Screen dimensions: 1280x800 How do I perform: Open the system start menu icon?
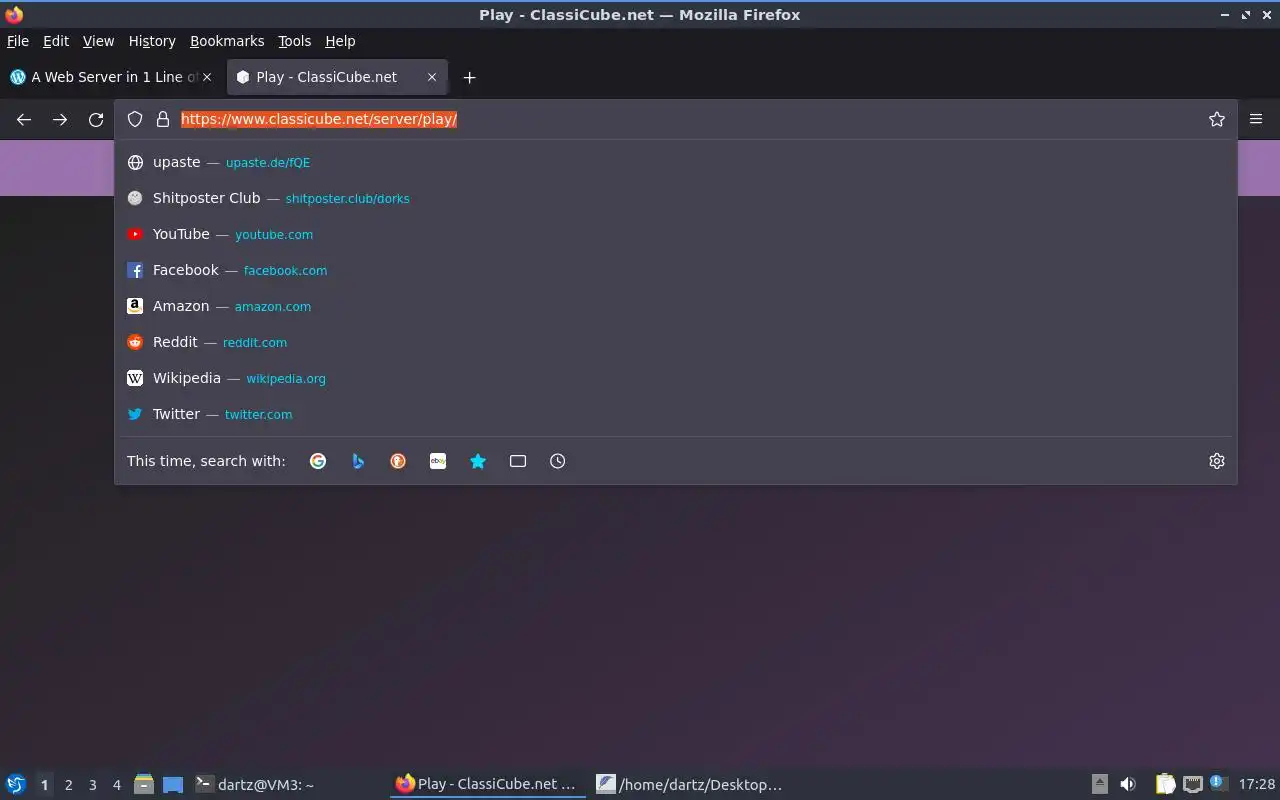coord(16,784)
